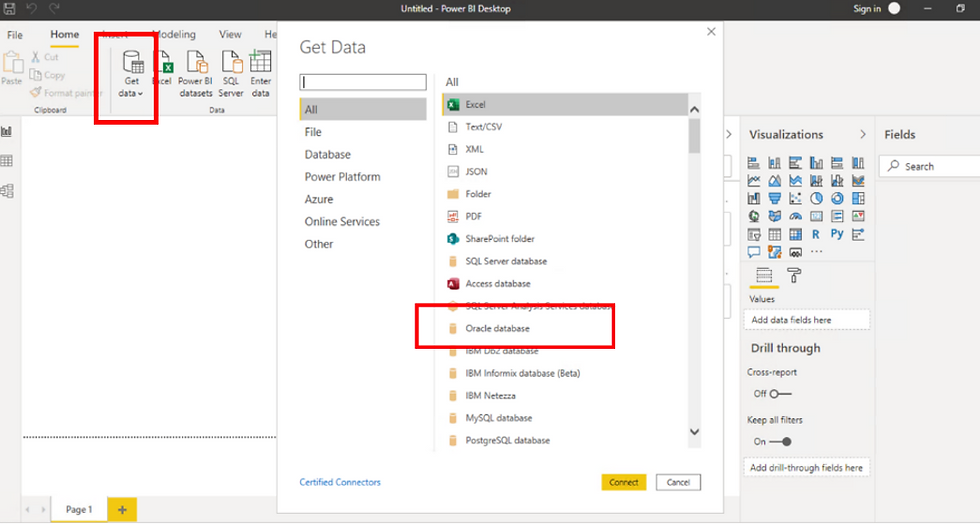Add a new page with plus button
980x524 pixels.
coord(122,510)
